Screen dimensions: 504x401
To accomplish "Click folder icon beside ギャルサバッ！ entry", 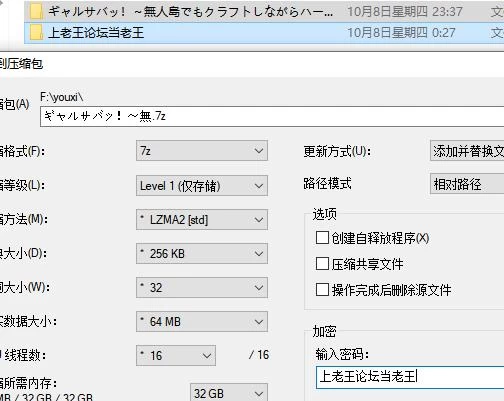I will (x=36, y=11).
